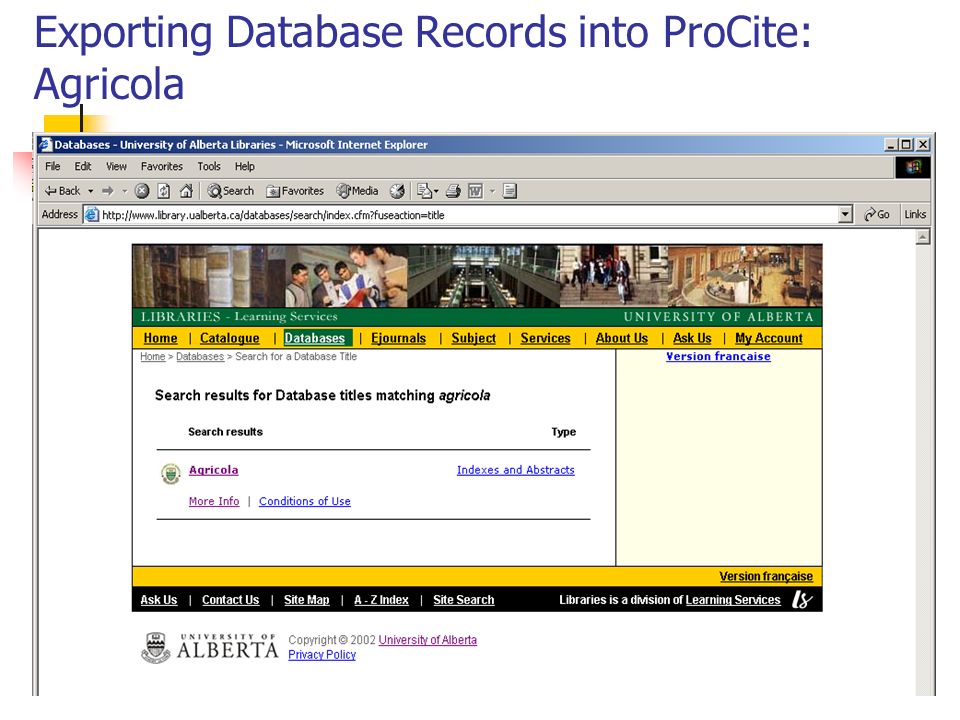This screenshot has width=960, height=720.
Task: Click the A - Z Index footer link
Action: [x=381, y=600]
